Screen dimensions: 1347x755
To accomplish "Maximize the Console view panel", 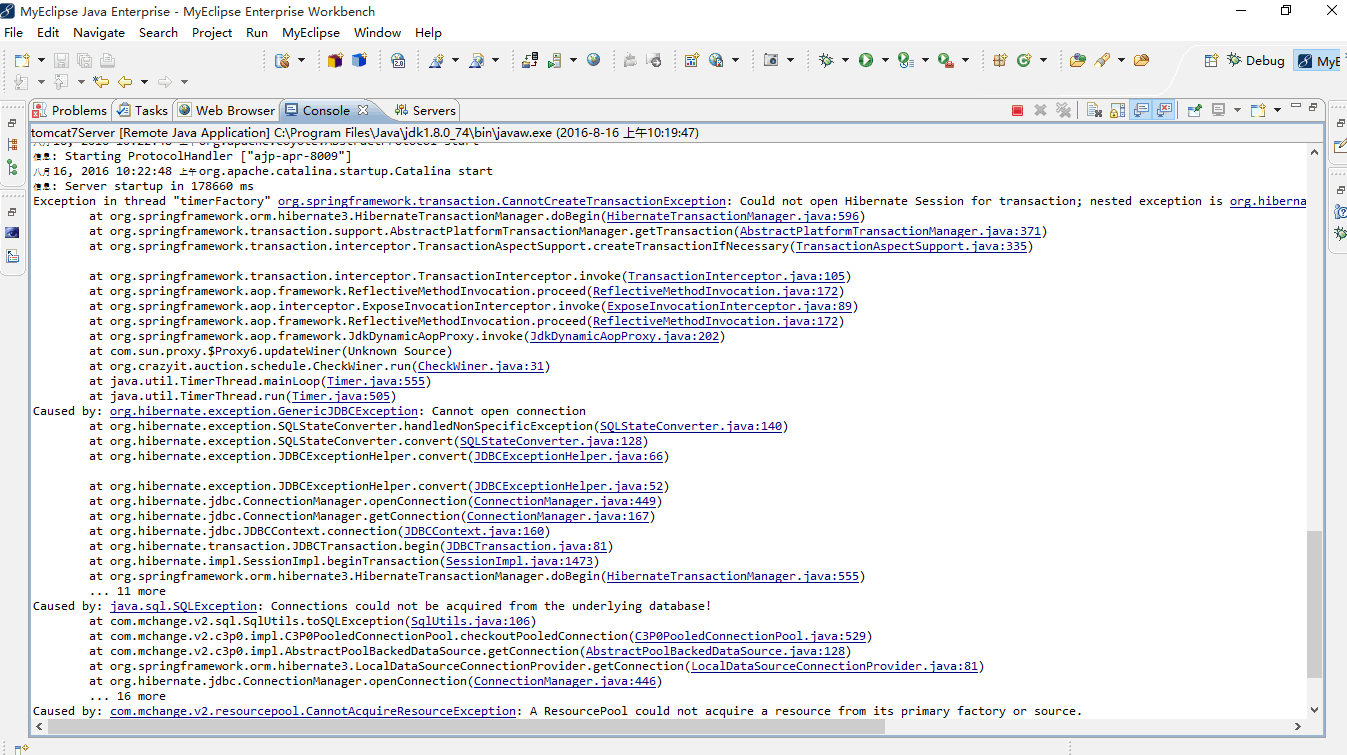I will pyautogui.click(x=1312, y=106).
